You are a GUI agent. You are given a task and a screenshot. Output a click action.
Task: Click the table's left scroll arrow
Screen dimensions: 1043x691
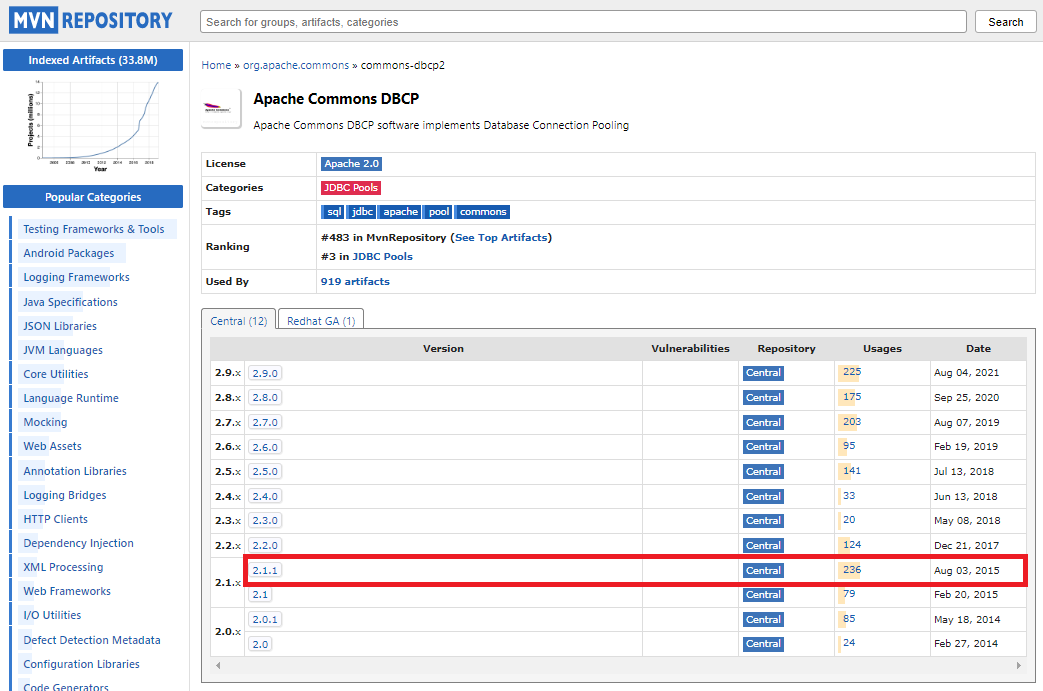(218, 665)
